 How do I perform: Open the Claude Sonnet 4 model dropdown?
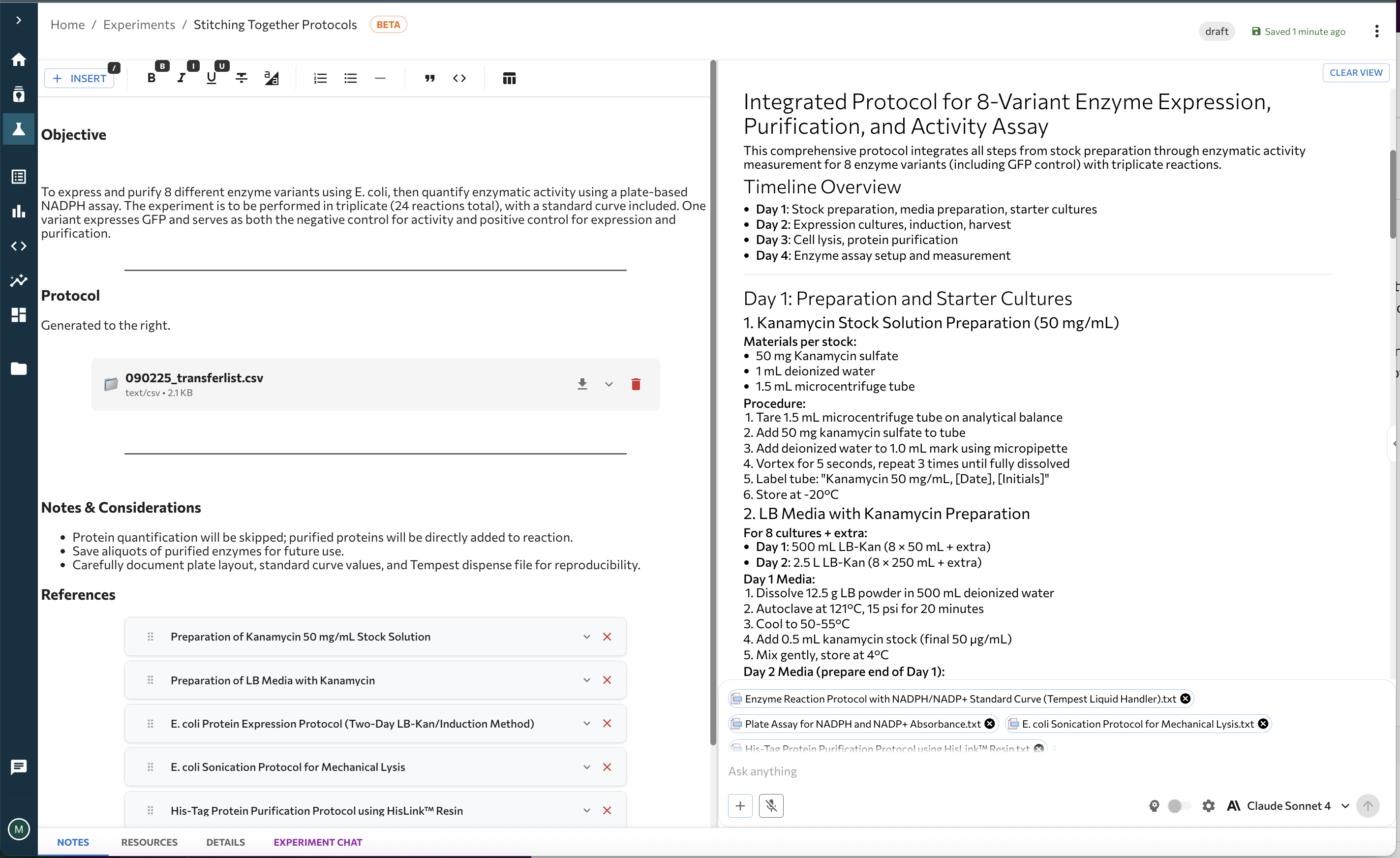[x=1288, y=806]
